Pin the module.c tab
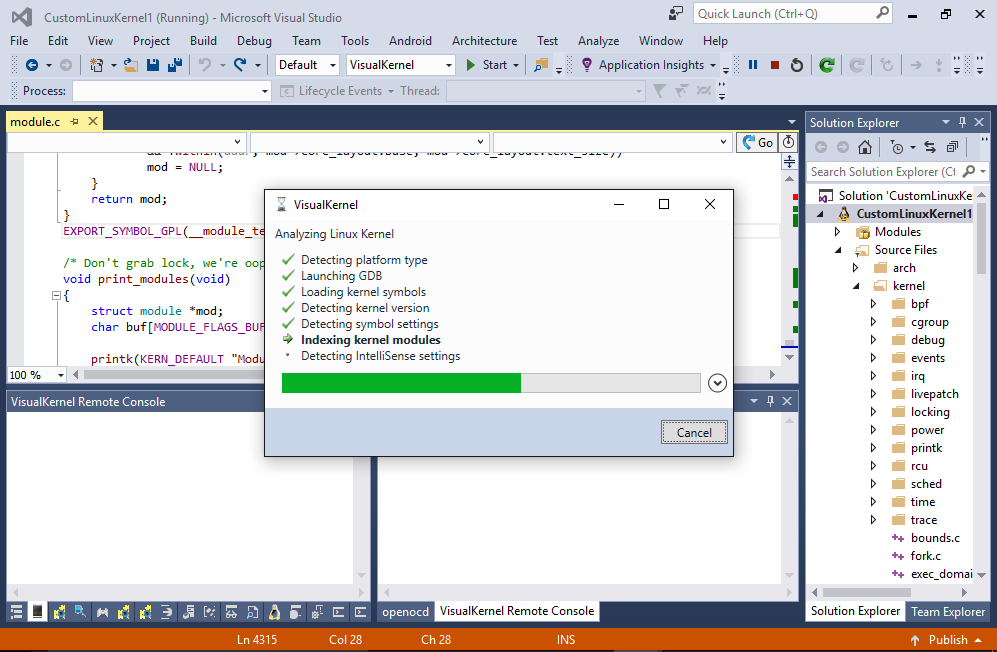Screen dimensions: 997x652 click(x=74, y=122)
